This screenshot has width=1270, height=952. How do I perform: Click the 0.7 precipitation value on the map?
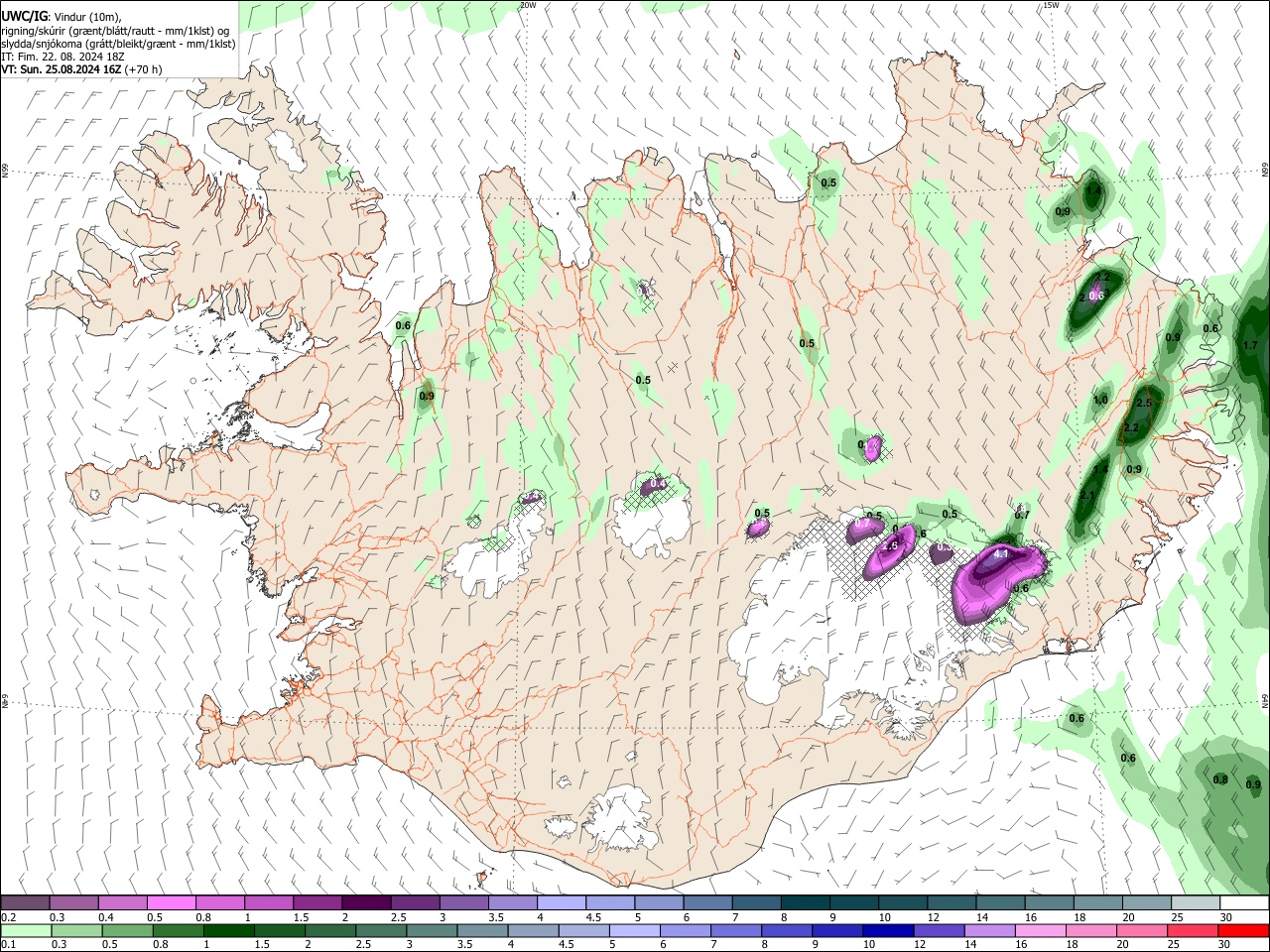pos(1022,515)
